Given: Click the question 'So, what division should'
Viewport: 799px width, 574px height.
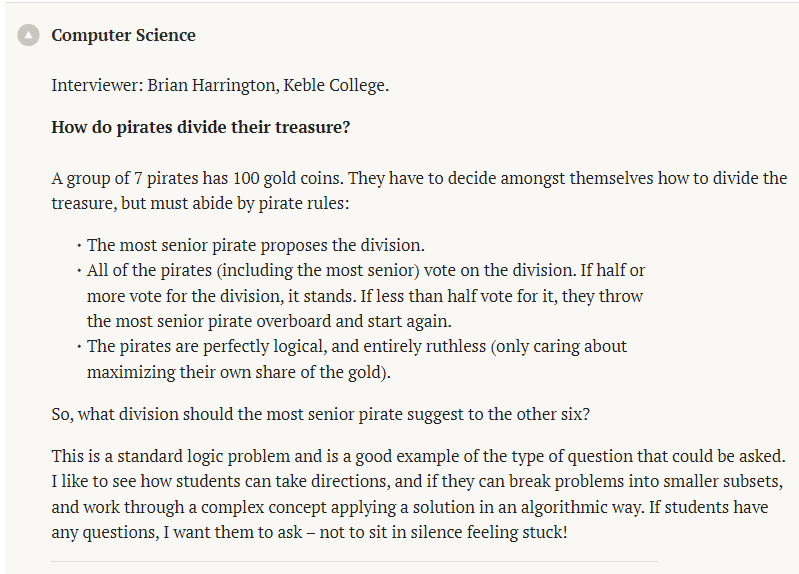Looking at the screenshot, I should coord(321,414).
